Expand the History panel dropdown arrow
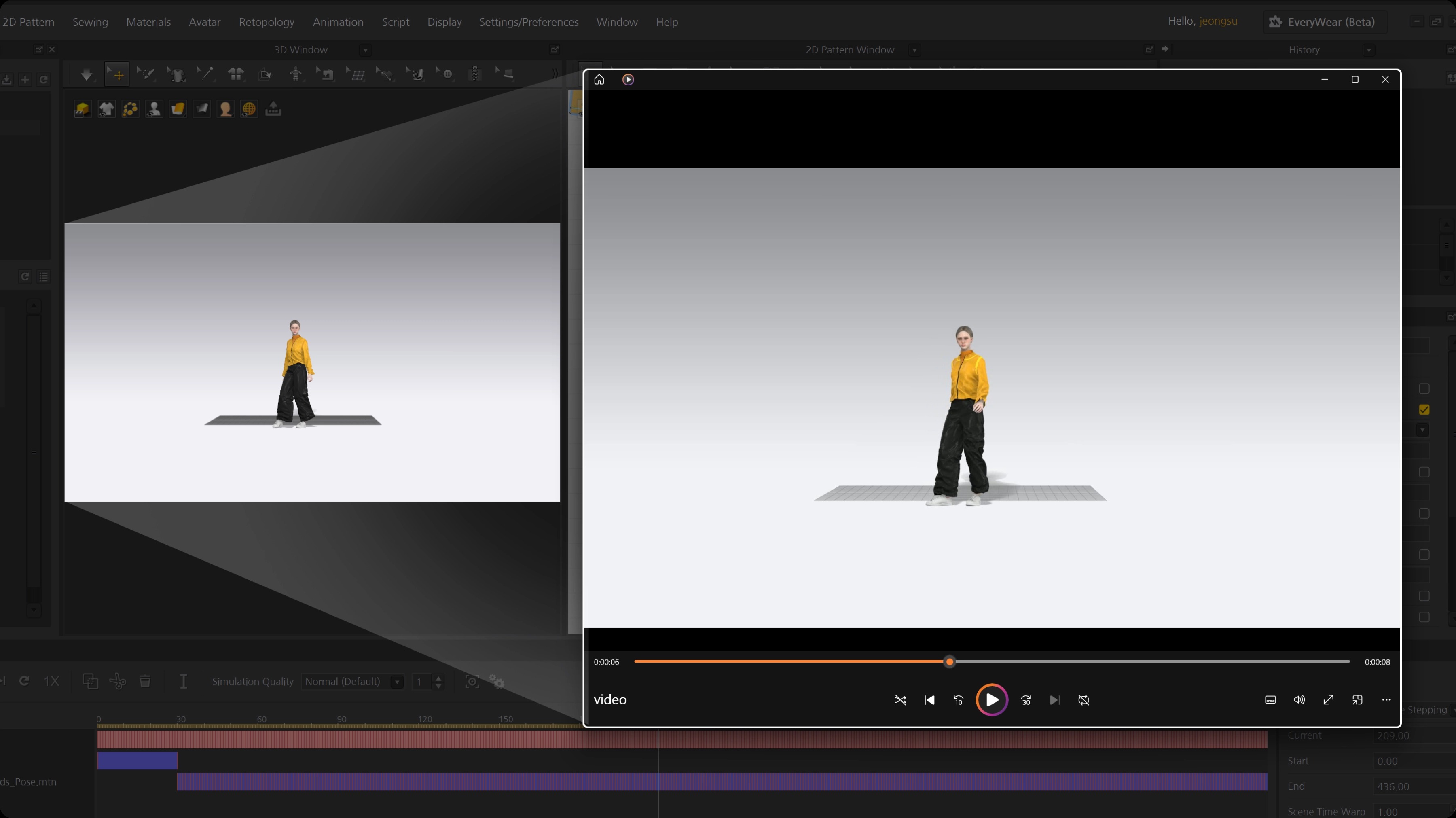Image resolution: width=1456 pixels, height=818 pixels. pyautogui.click(x=1368, y=50)
